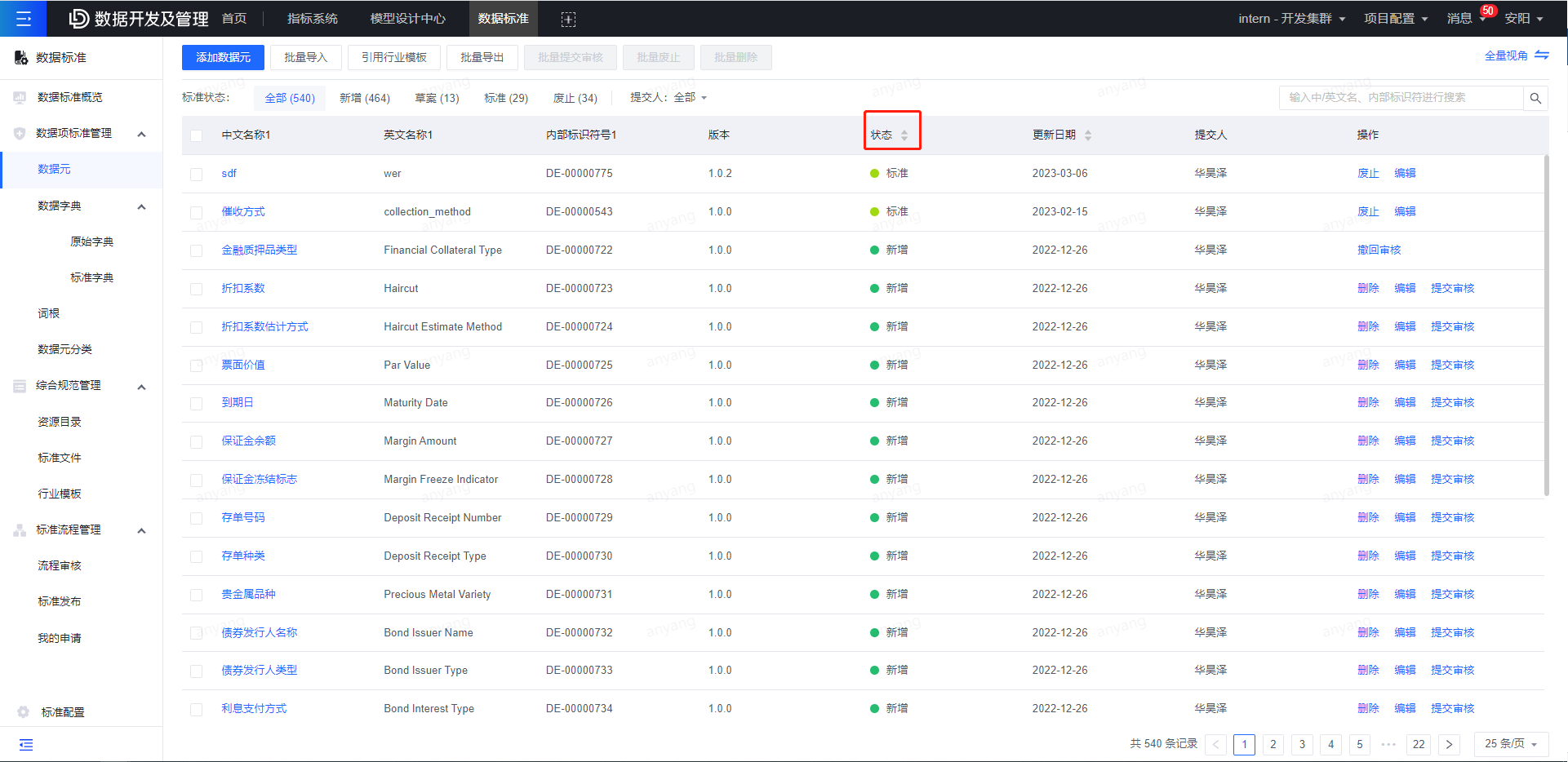
Task: Check the box for 利息支付方式 row
Action: [x=197, y=709]
